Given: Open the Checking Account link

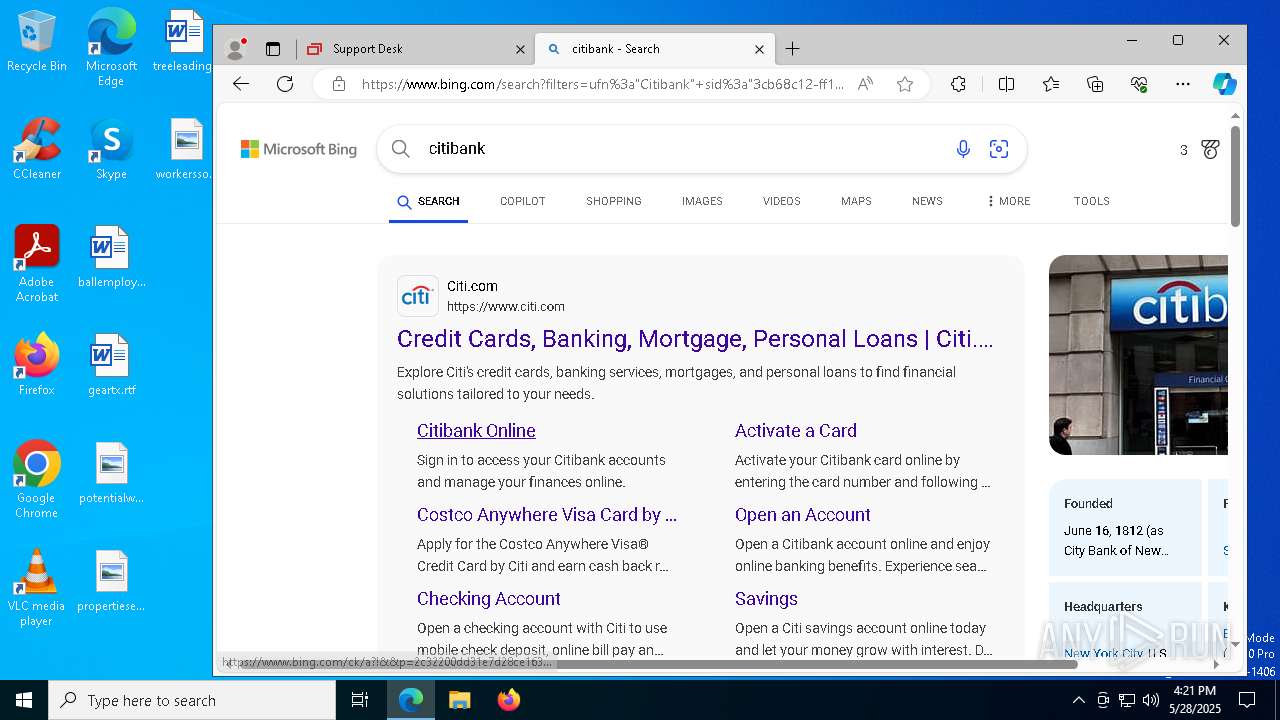Looking at the screenshot, I should pos(489,599).
